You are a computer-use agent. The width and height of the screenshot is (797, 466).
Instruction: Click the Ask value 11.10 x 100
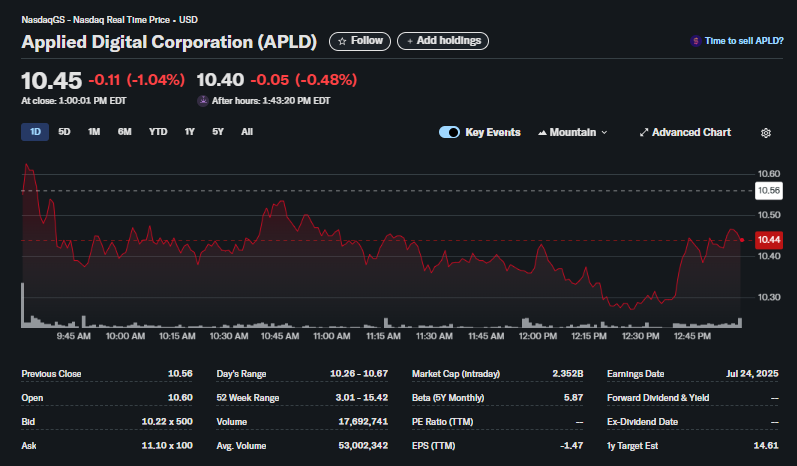[167, 446]
